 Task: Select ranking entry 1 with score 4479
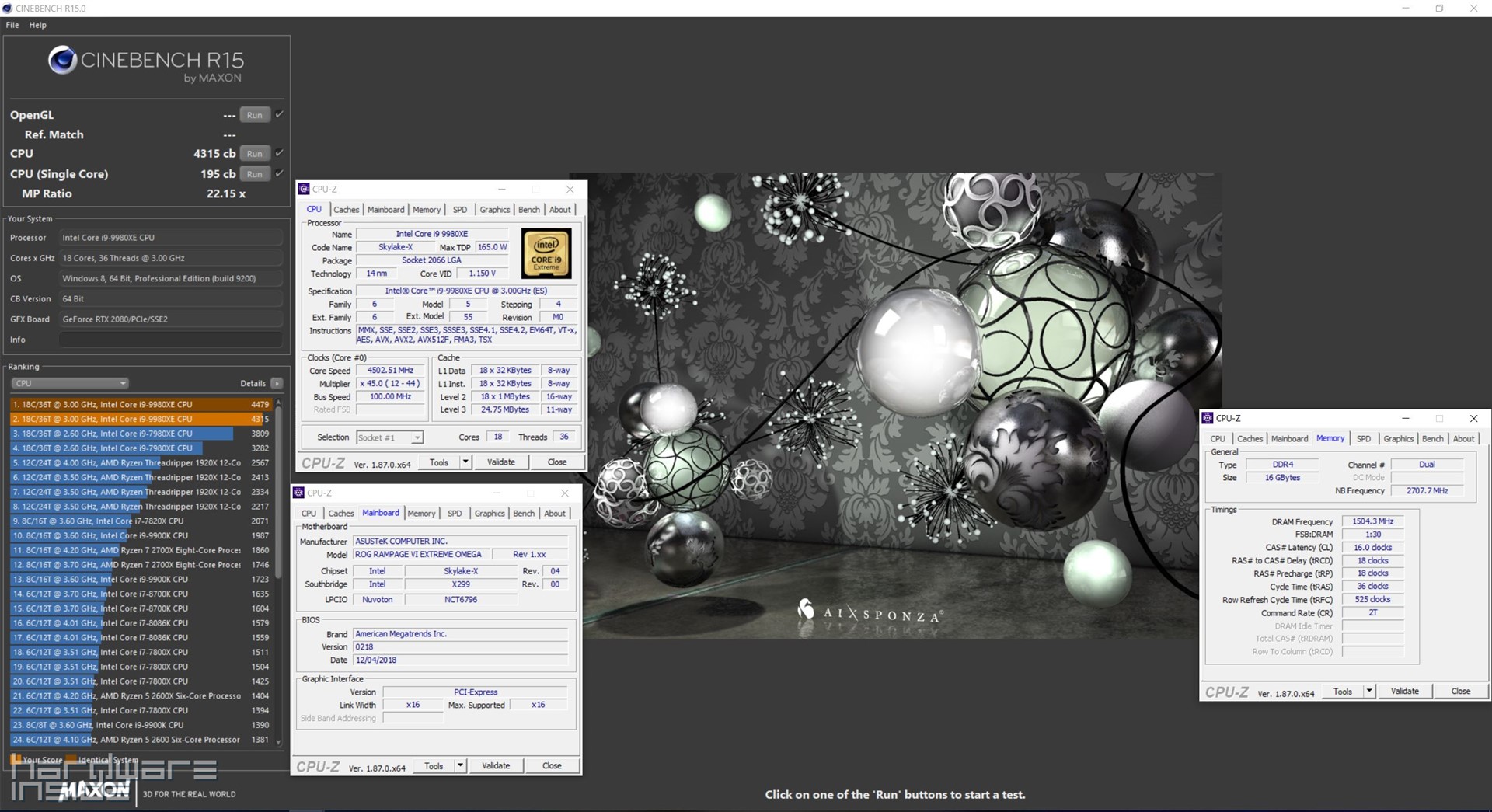[x=141, y=404]
